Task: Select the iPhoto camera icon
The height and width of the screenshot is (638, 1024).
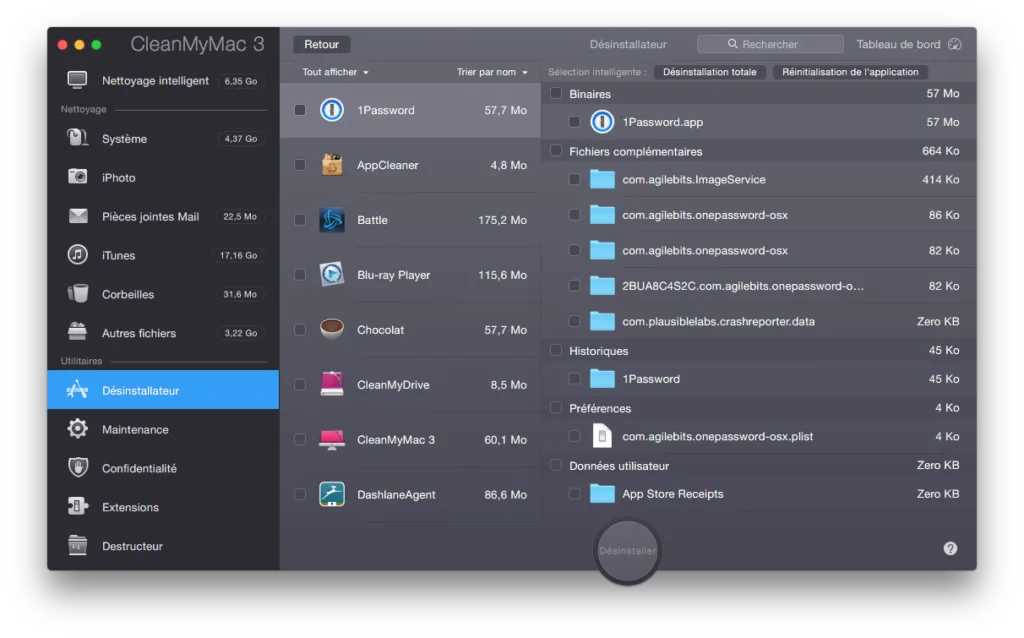Action: tap(78, 176)
